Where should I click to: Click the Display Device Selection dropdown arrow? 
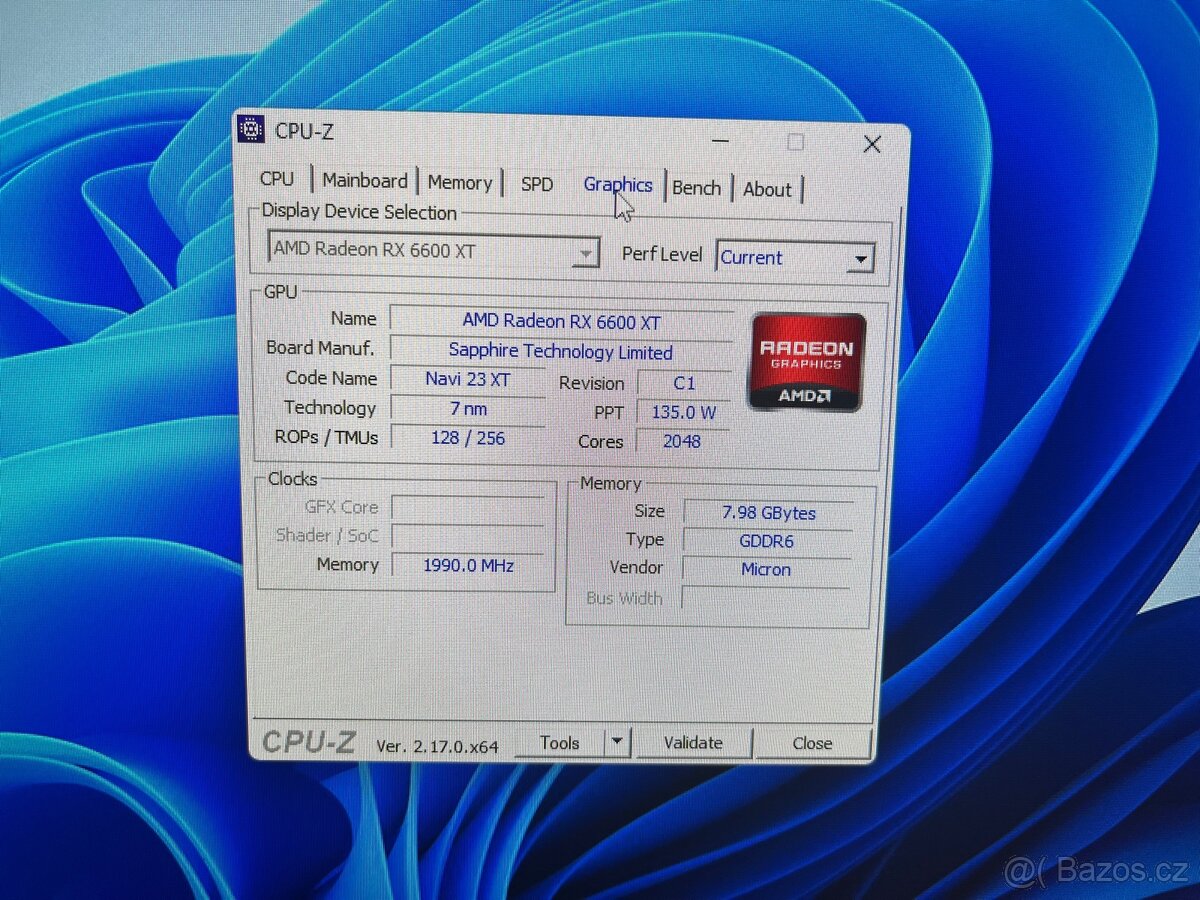point(587,252)
